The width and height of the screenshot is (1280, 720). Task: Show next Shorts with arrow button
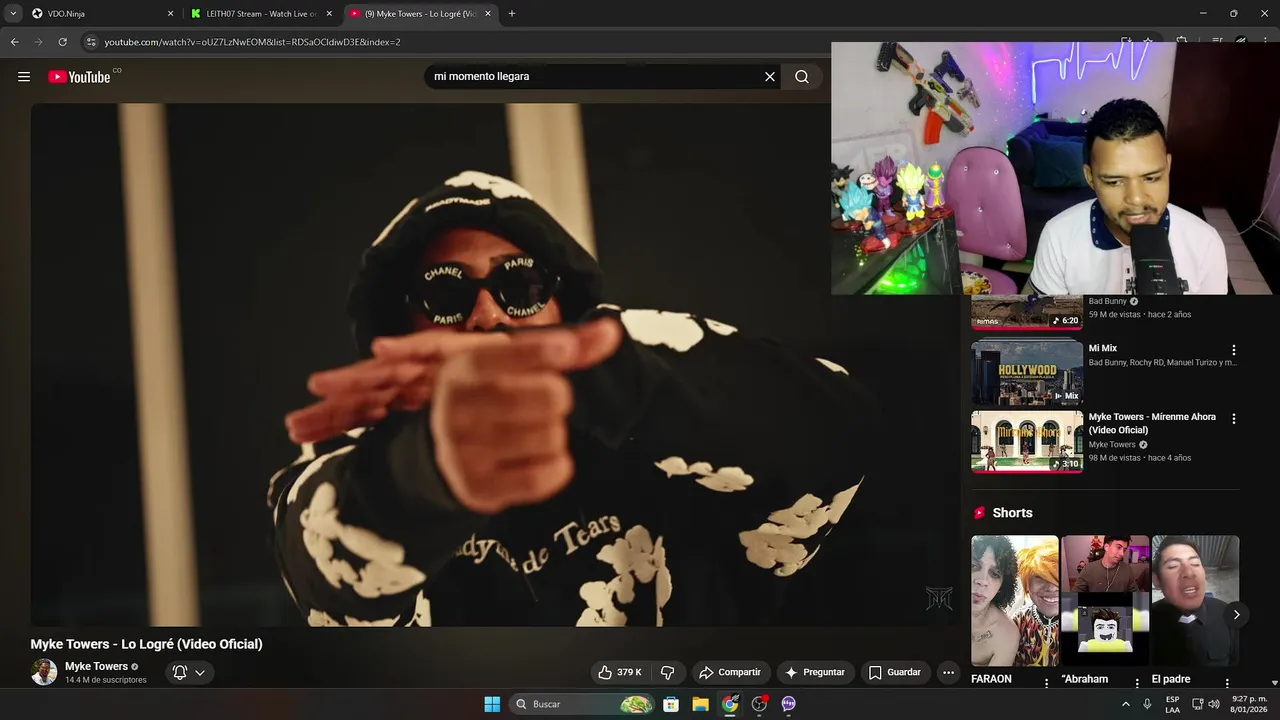click(x=1236, y=615)
